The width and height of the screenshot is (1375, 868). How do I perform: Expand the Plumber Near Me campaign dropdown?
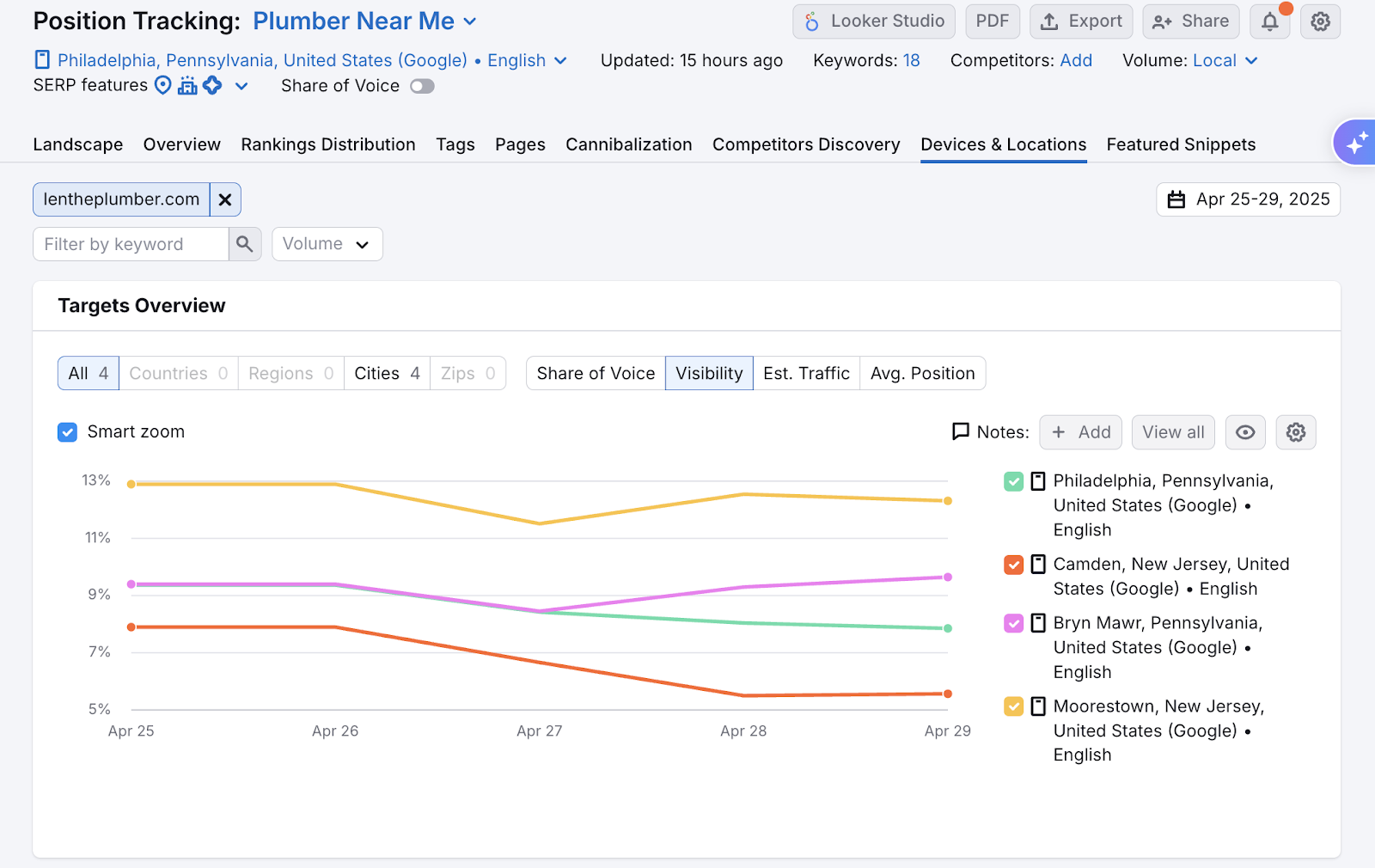coord(469,21)
